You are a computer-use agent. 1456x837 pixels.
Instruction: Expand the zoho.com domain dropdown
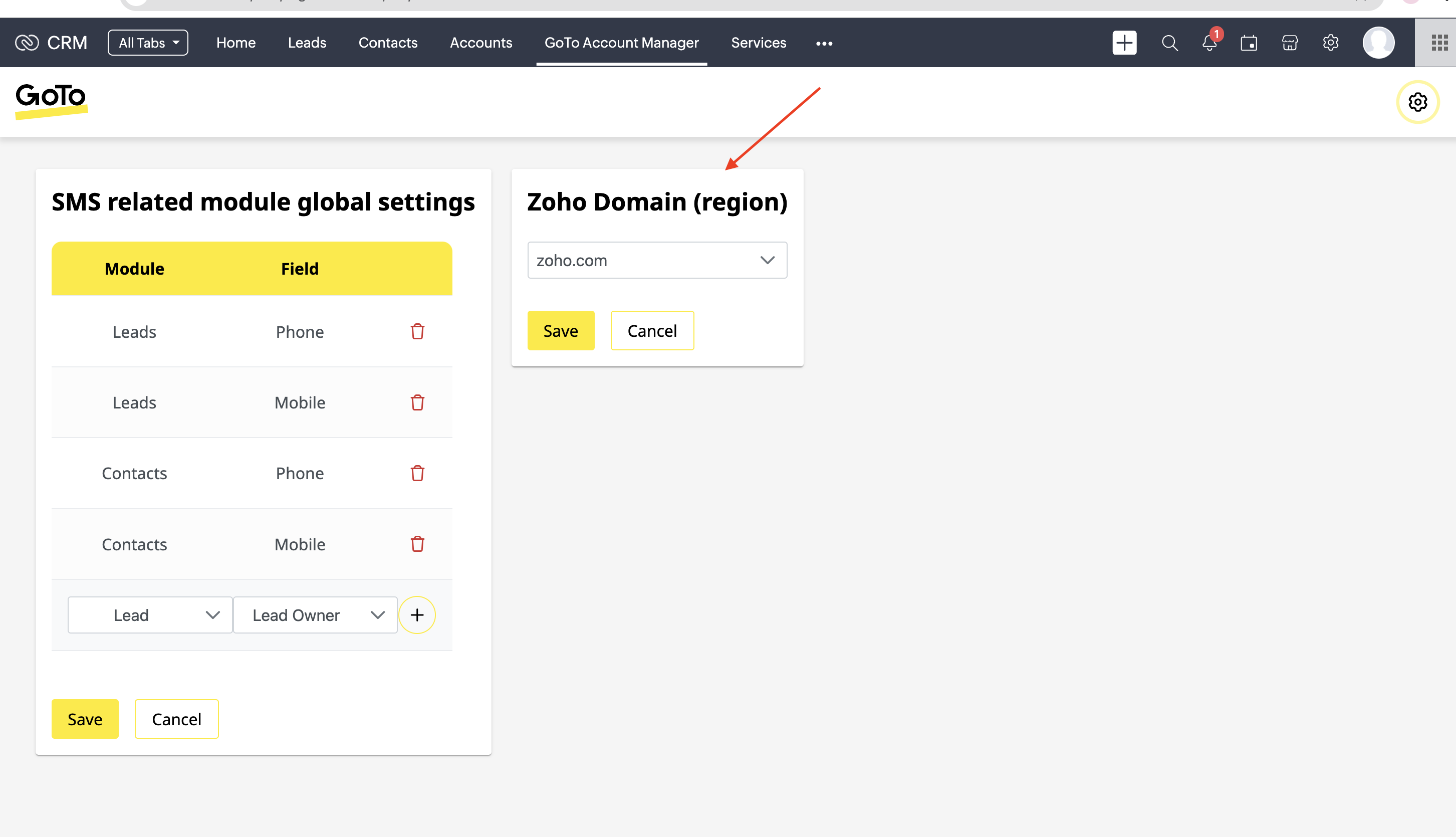pyautogui.click(x=657, y=261)
